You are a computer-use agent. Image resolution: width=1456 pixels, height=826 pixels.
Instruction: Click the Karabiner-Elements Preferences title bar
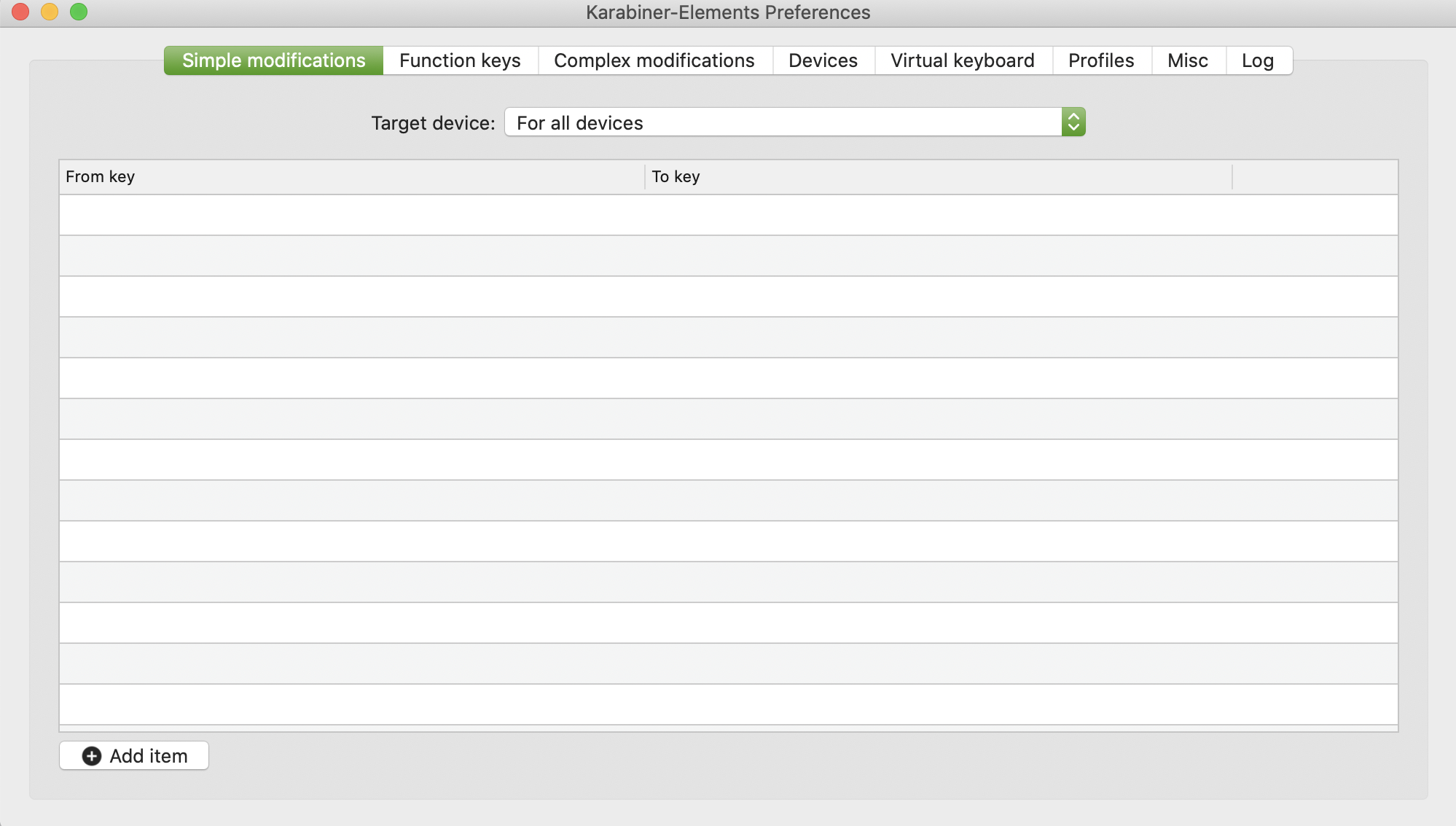pos(727,12)
